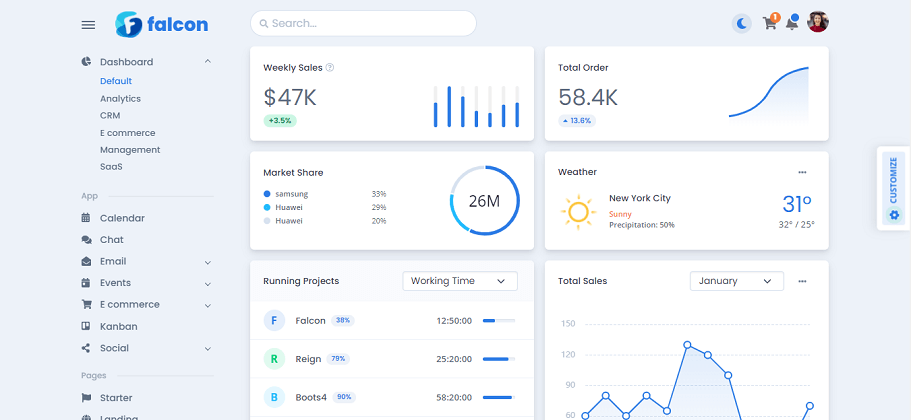Click the 58:20:00 working time

coord(454,397)
